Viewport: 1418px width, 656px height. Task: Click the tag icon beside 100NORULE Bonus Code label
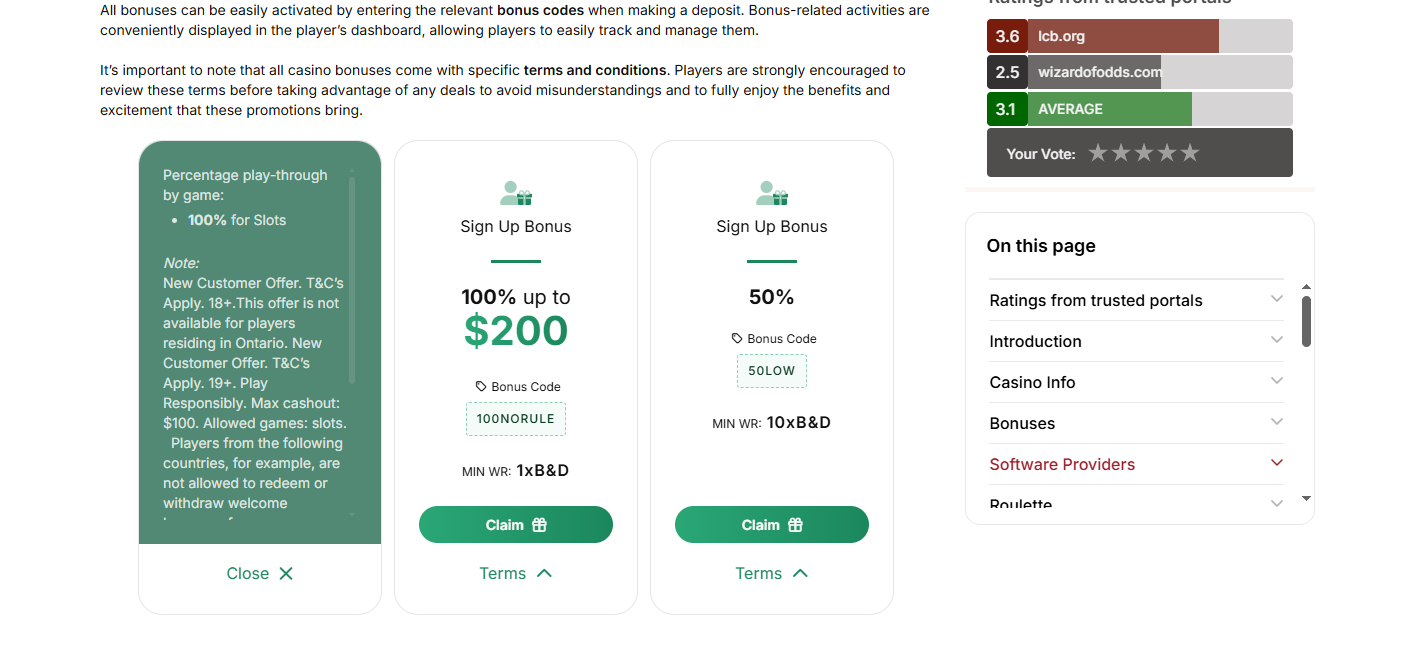coord(481,386)
